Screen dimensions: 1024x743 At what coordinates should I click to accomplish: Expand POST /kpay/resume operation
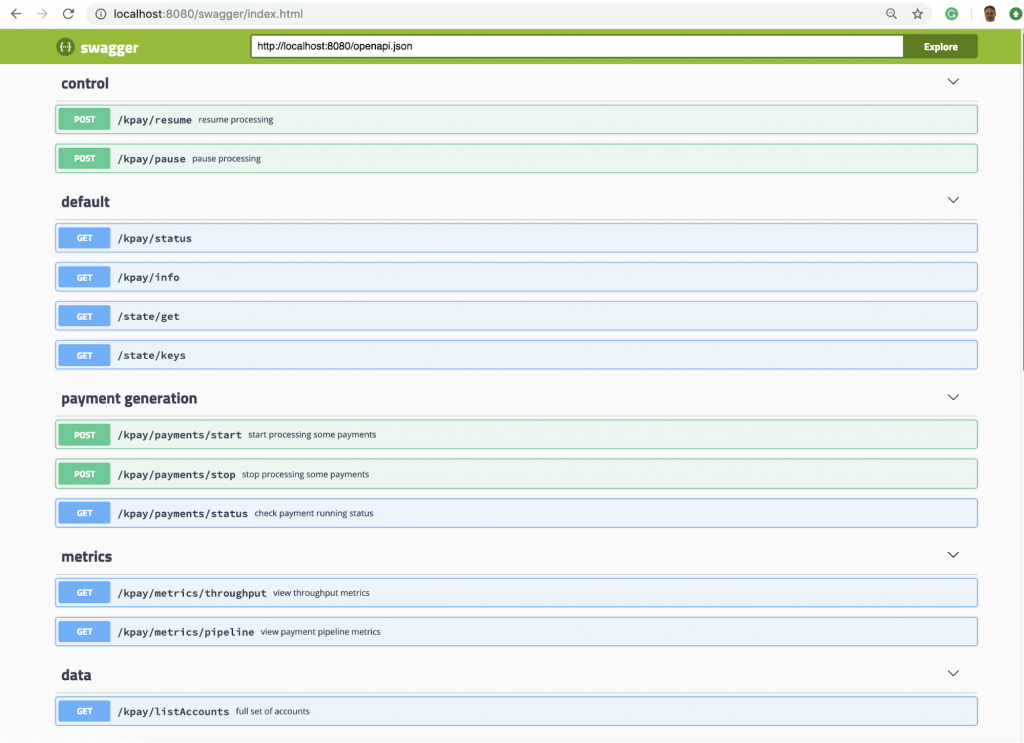click(x=516, y=119)
